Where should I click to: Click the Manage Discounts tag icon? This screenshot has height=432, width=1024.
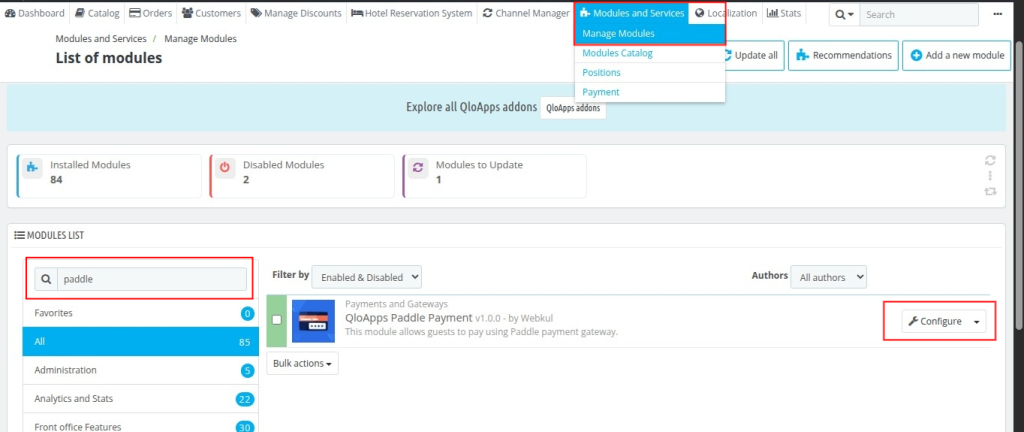[256, 13]
